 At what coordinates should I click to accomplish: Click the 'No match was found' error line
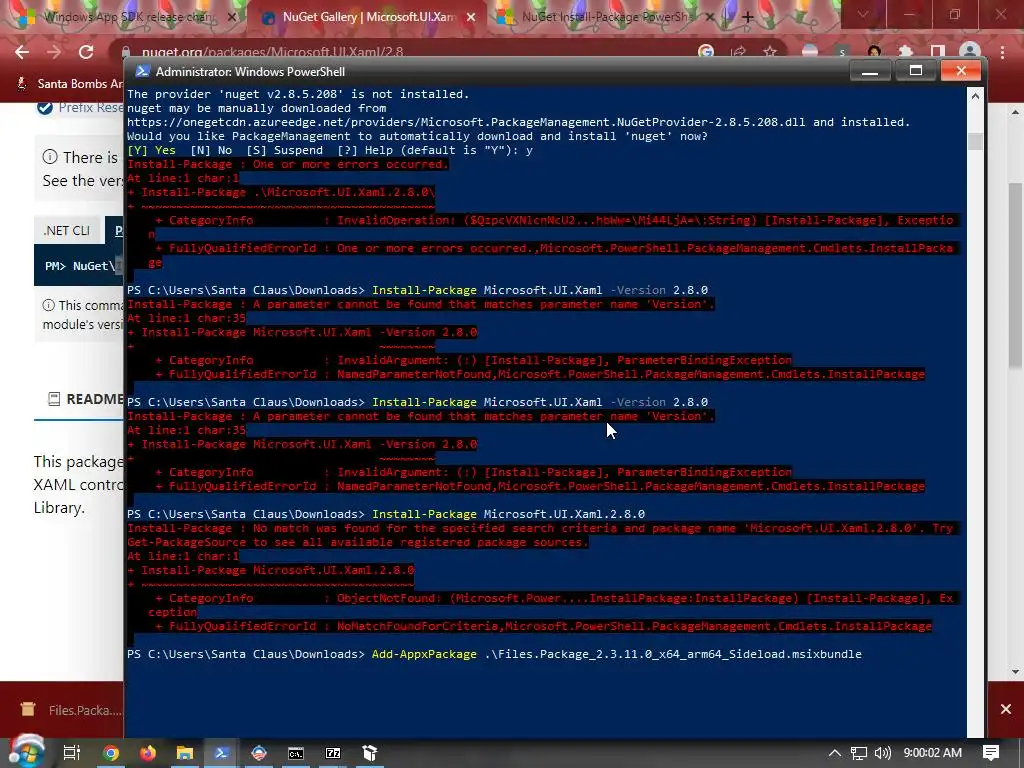543,528
